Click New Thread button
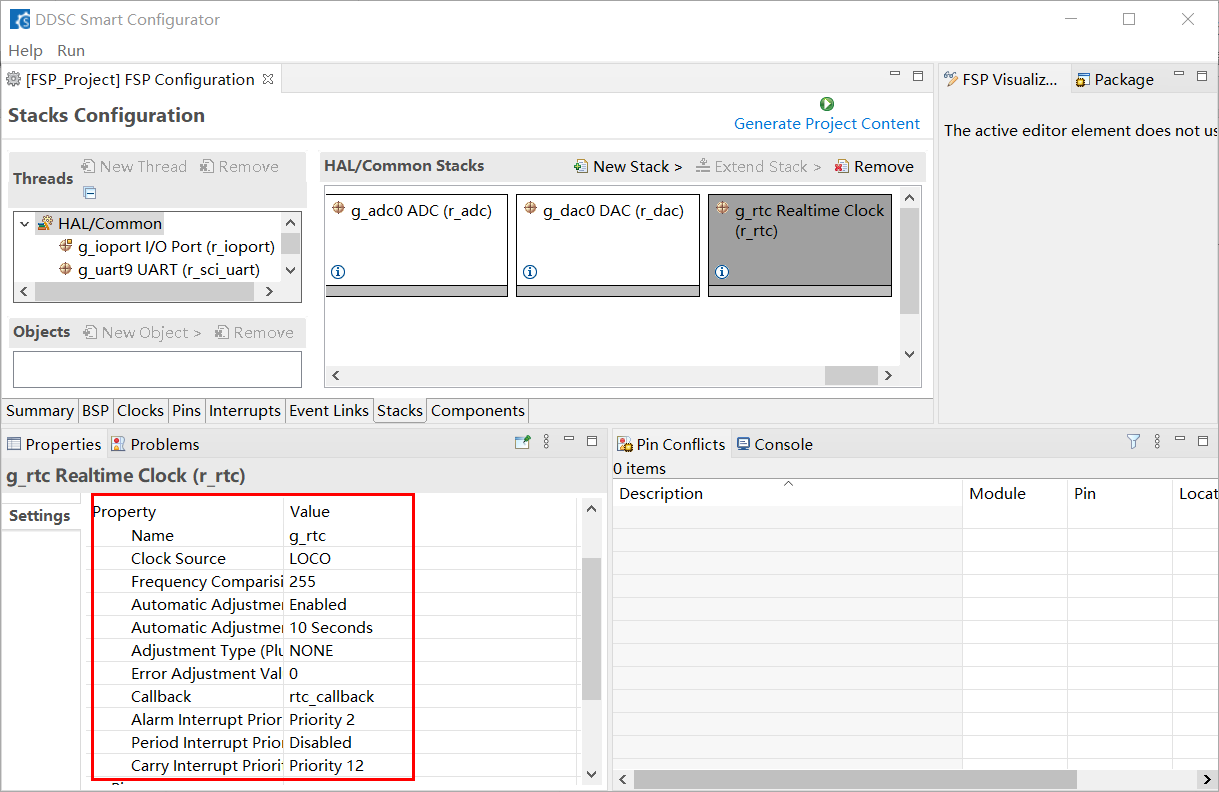The image size is (1219, 792). [x=133, y=166]
